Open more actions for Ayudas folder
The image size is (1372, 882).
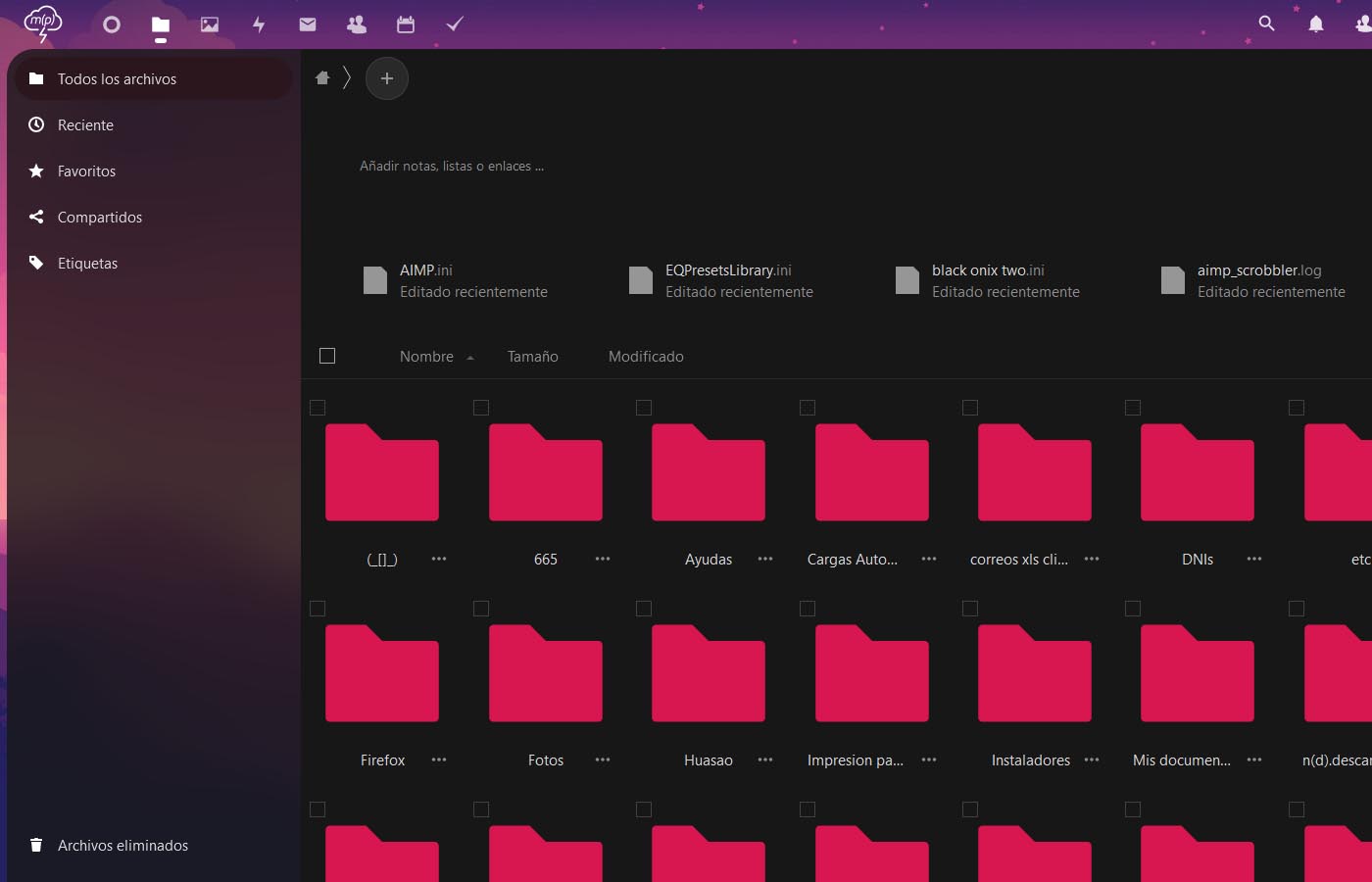click(x=765, y=559)
